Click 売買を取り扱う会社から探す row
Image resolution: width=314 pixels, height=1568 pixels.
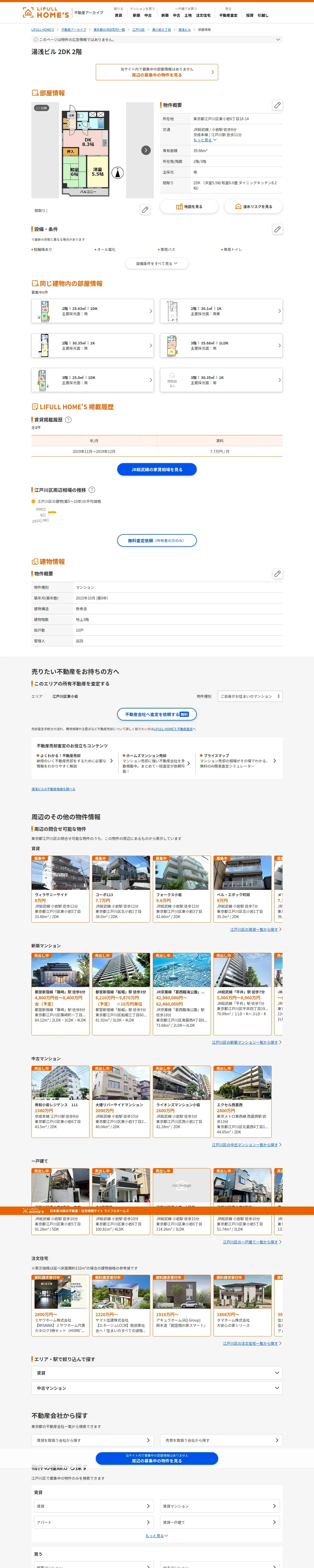click(x=221, y=1440)
